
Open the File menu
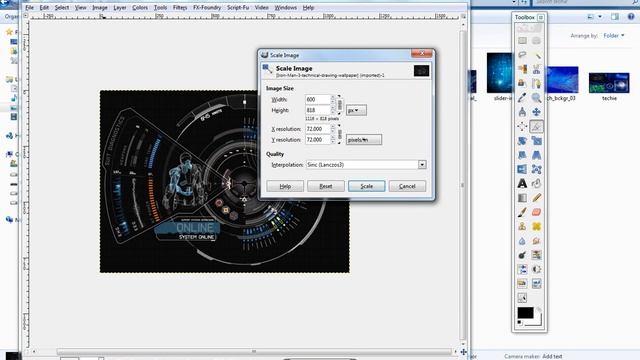[x=29, y=8]
